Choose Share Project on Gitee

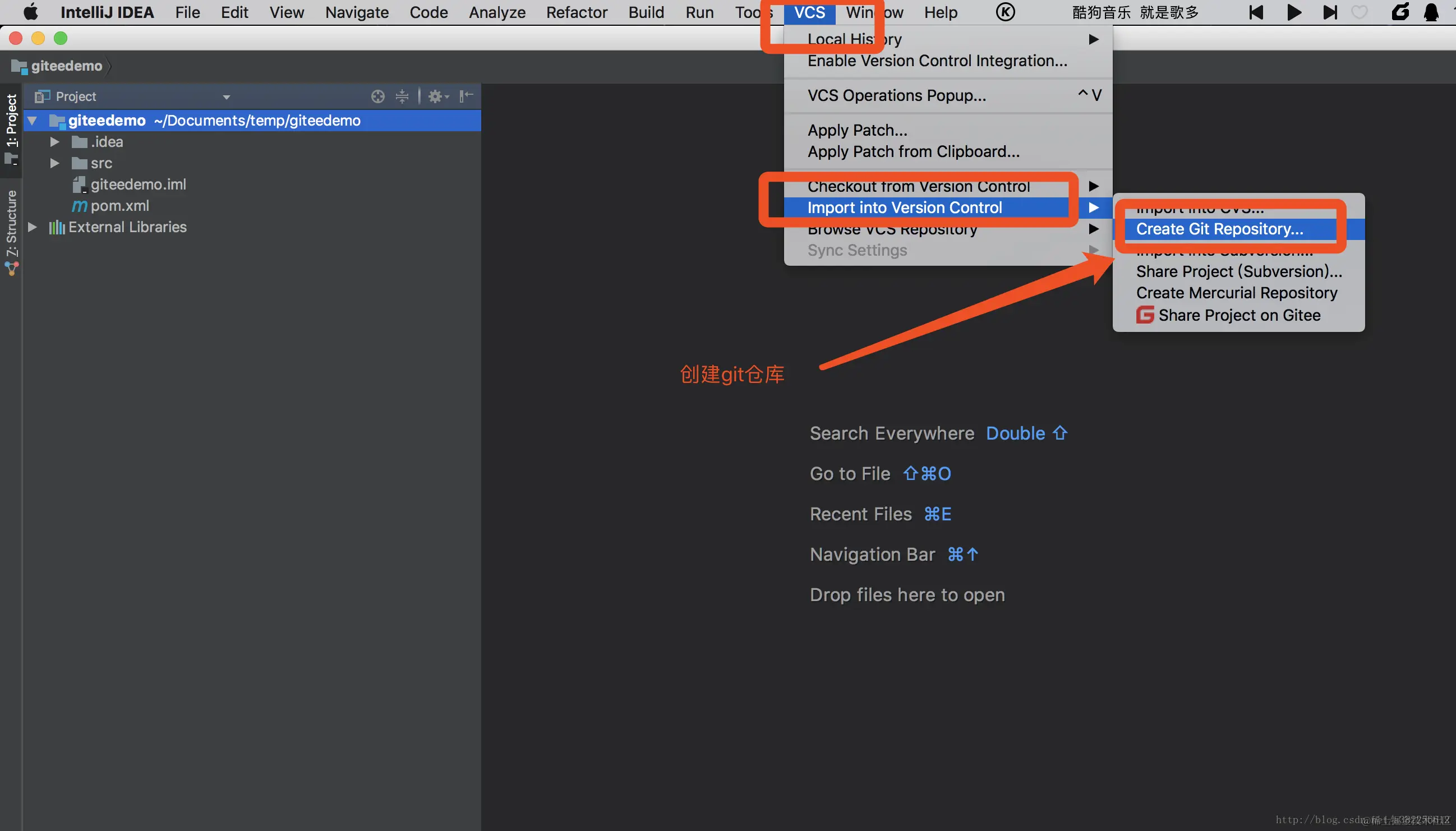[1238, 315]
